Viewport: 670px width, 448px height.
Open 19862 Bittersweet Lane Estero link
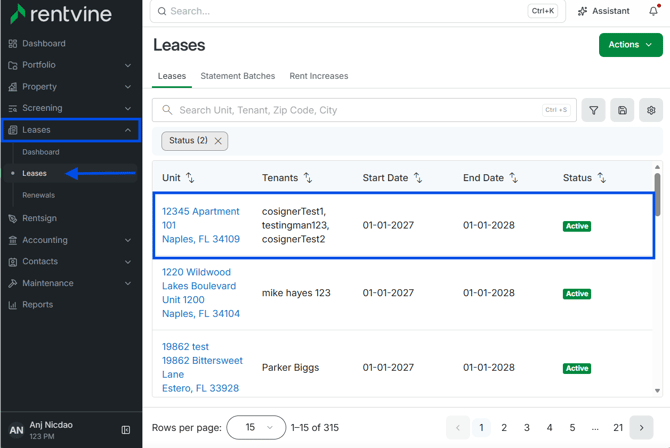(x=202, y=368)
